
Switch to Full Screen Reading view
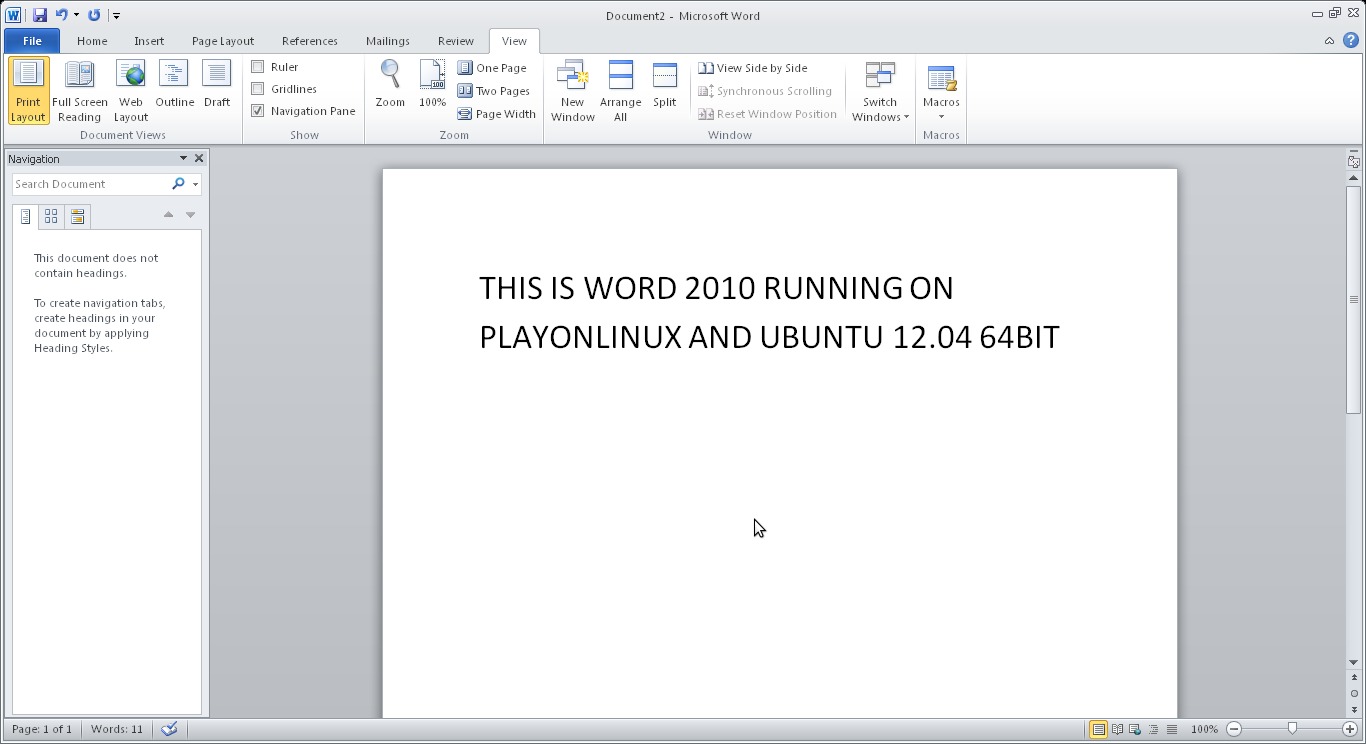79,91
